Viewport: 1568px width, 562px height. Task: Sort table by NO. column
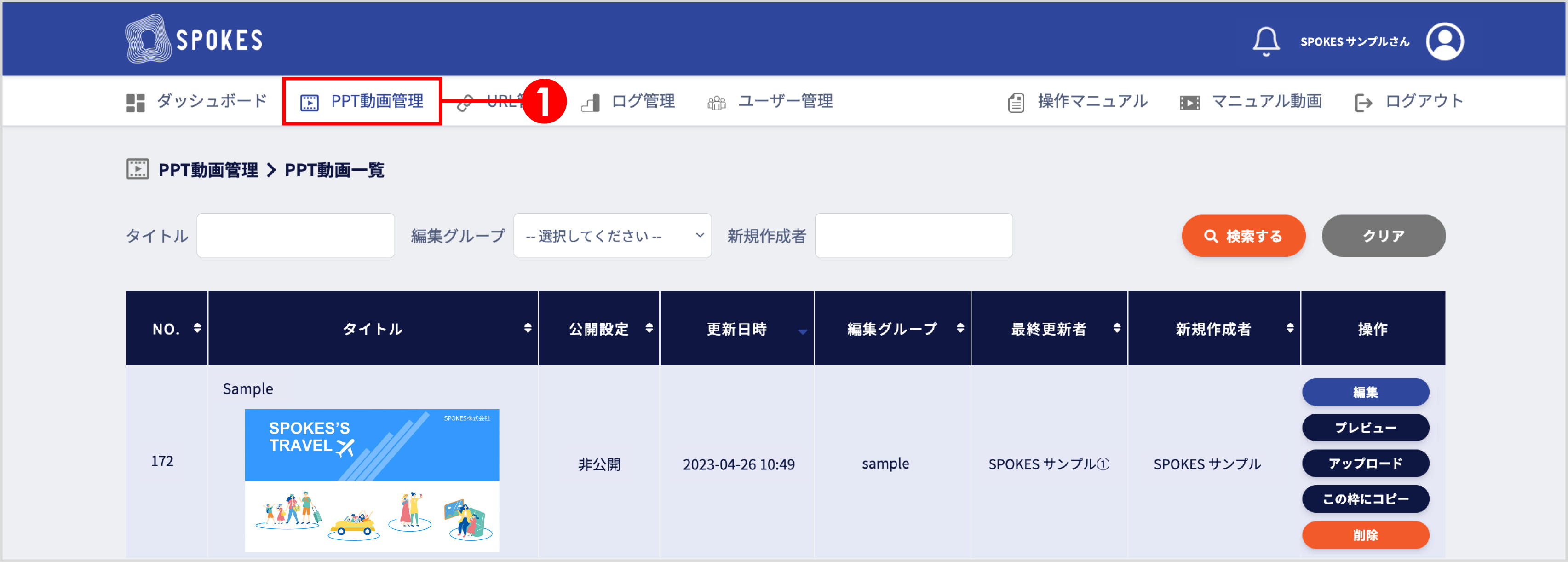[x=196, y=328]
